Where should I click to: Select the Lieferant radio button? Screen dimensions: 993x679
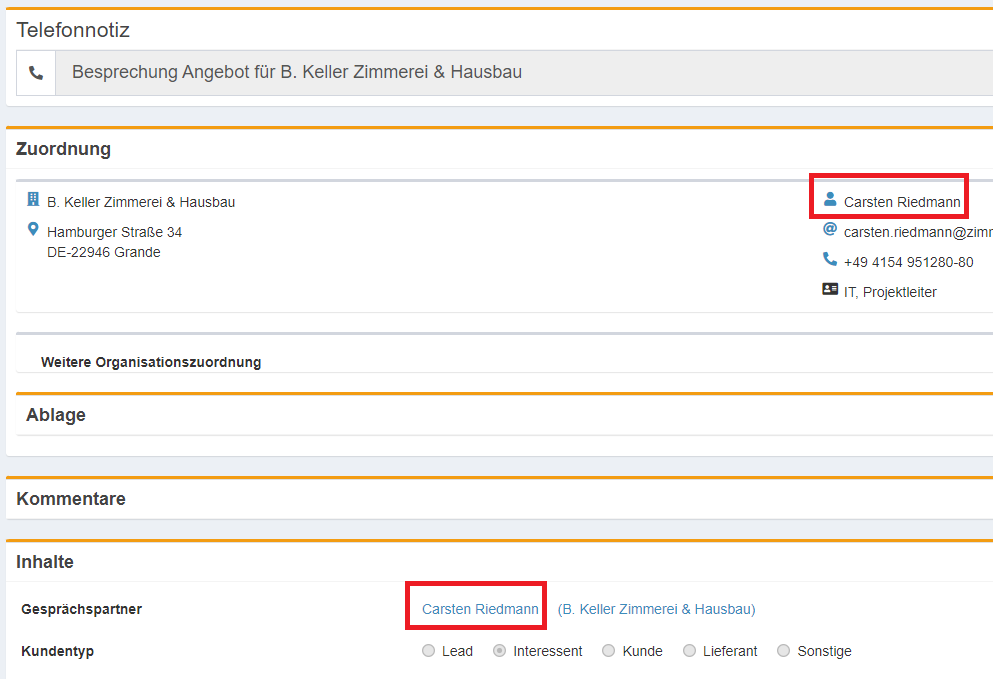[x=689, y=651]
